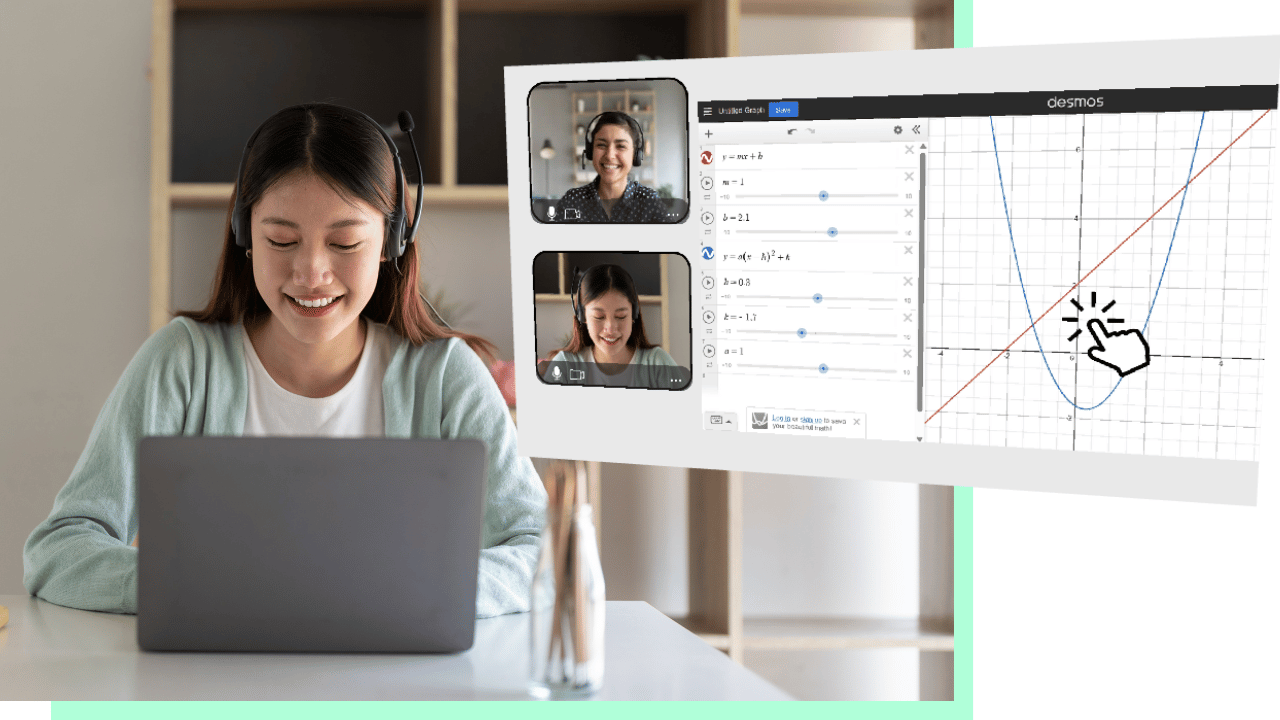Screen dimensions: 1280x720
Task: Click the h = 0.8 slider handle
Action: [x=817, y=298]
